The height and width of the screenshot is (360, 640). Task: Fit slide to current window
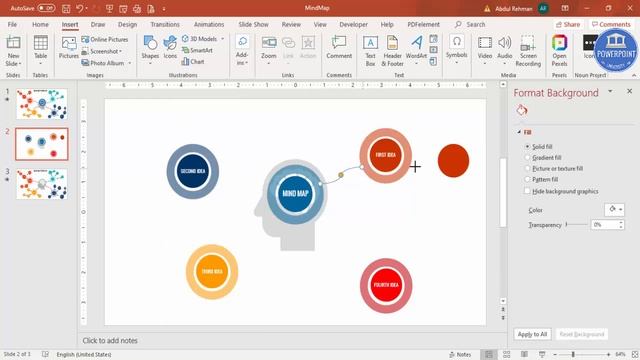pos(635,354)
